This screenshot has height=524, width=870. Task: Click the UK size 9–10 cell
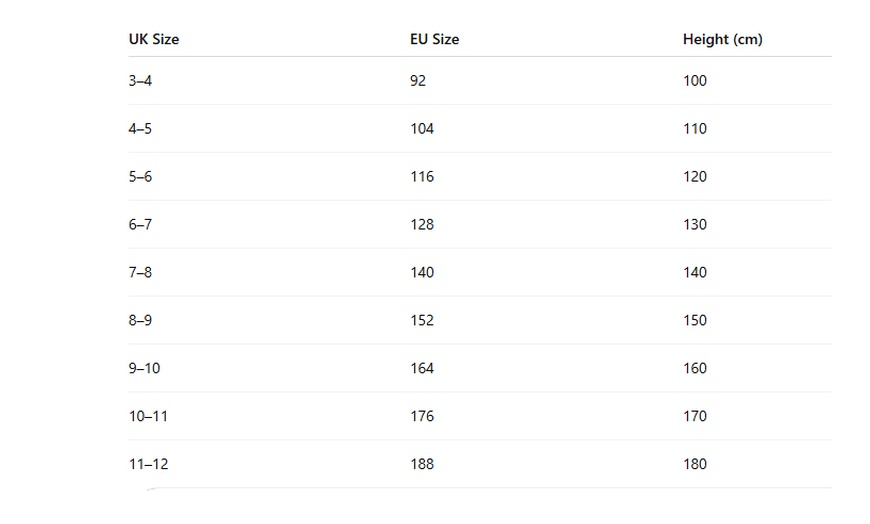pos(144,369)
